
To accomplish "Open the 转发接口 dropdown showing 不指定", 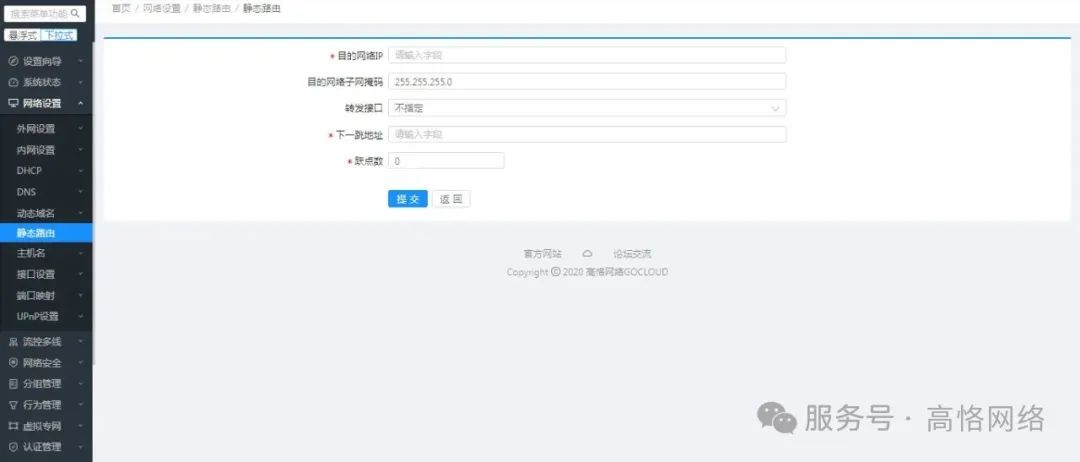I will pos(587,108).
